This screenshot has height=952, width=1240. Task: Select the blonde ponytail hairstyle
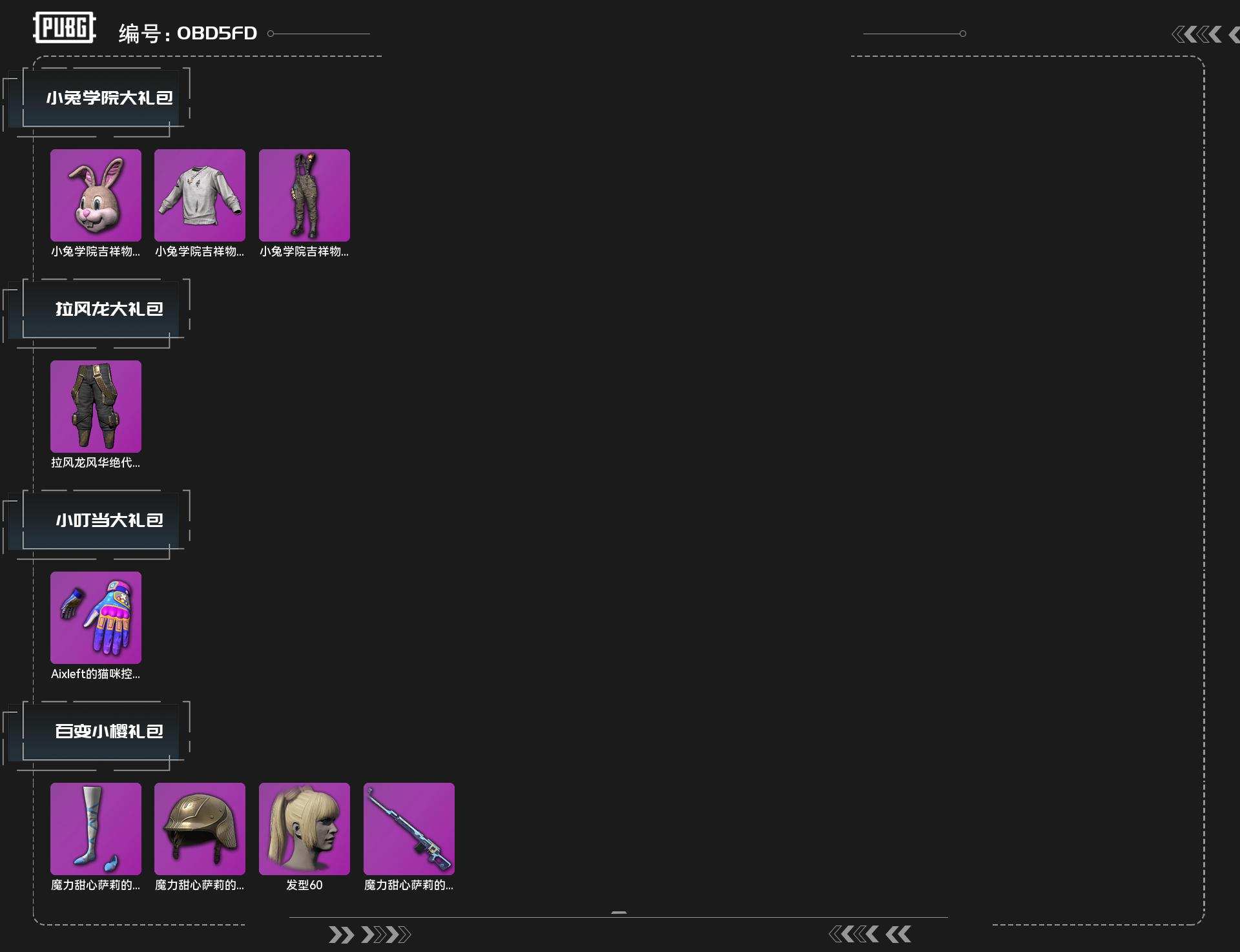[304, 829]
